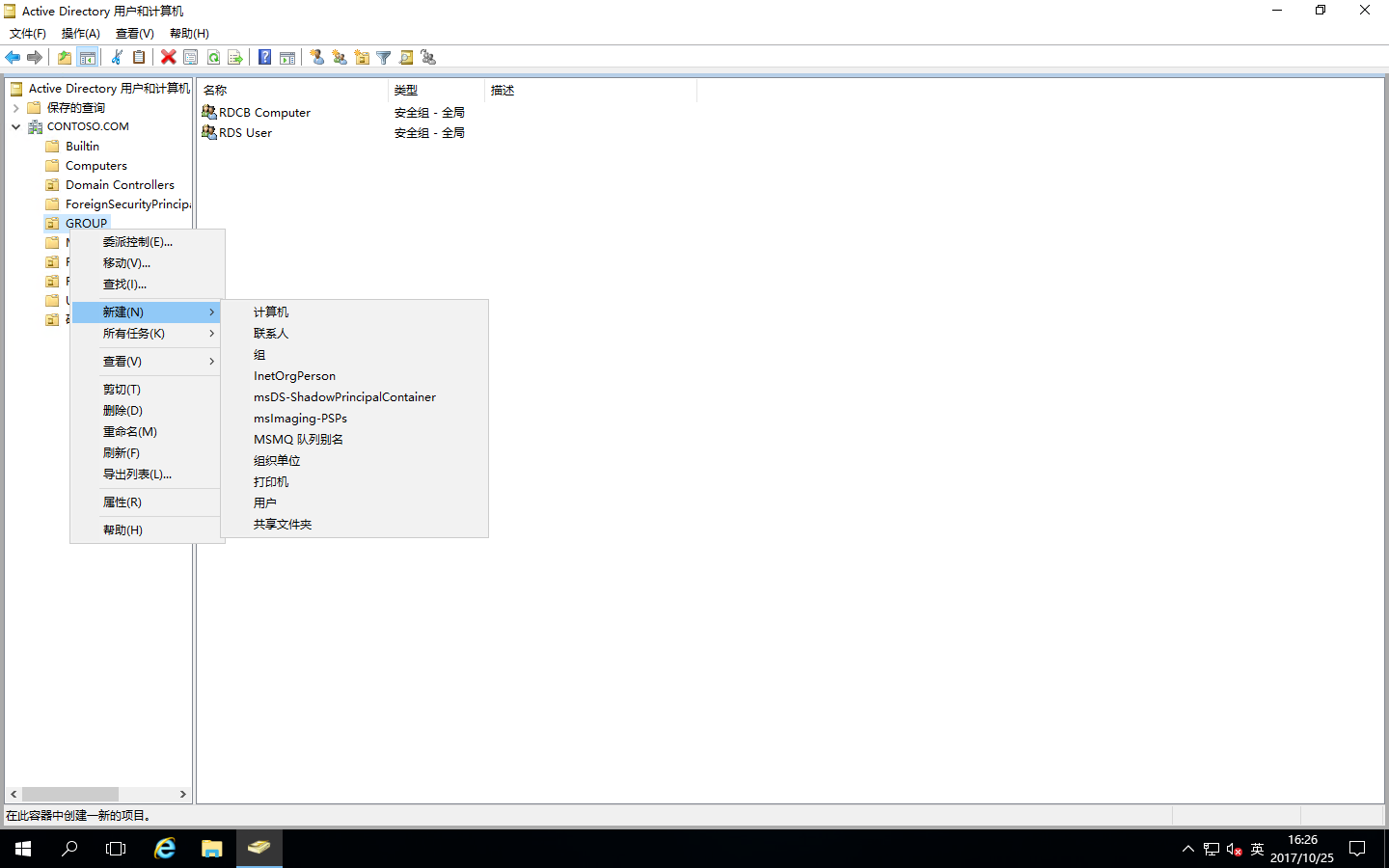Screen dimensions: 1389x868
Task: Open Internet Explorer from taskbar
Action: point(165,849)
